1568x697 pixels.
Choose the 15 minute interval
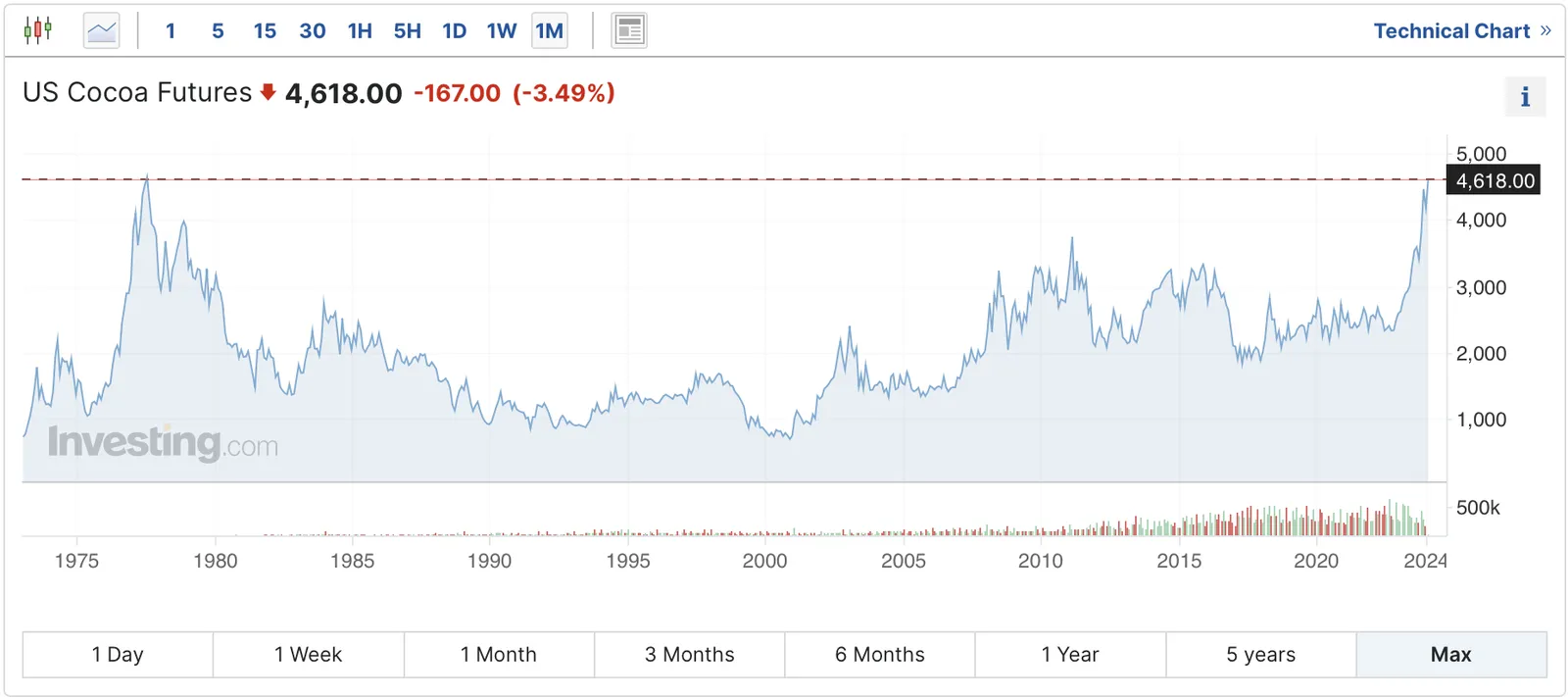coord(265,31)
